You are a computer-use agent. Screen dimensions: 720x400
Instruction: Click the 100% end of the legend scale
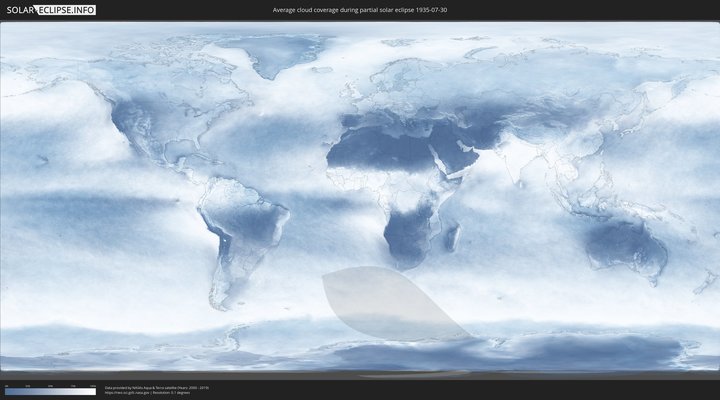93,392
